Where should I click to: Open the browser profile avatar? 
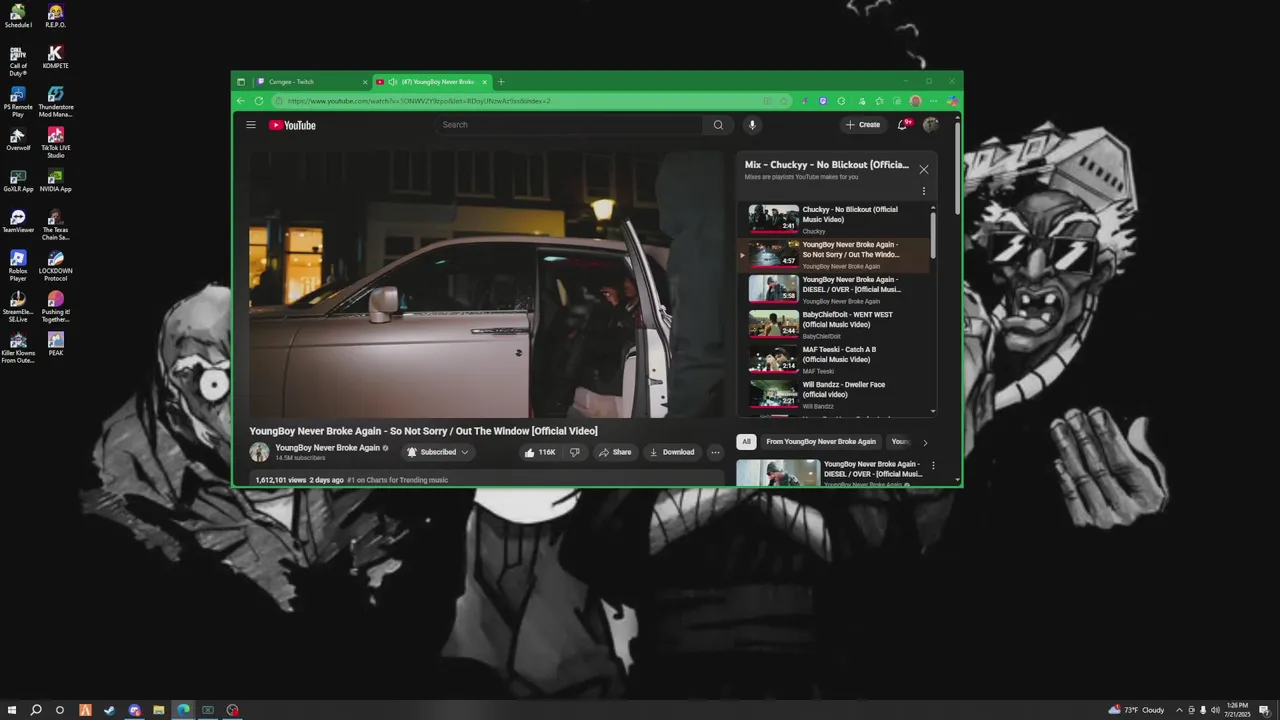click(x=915, y=101)
